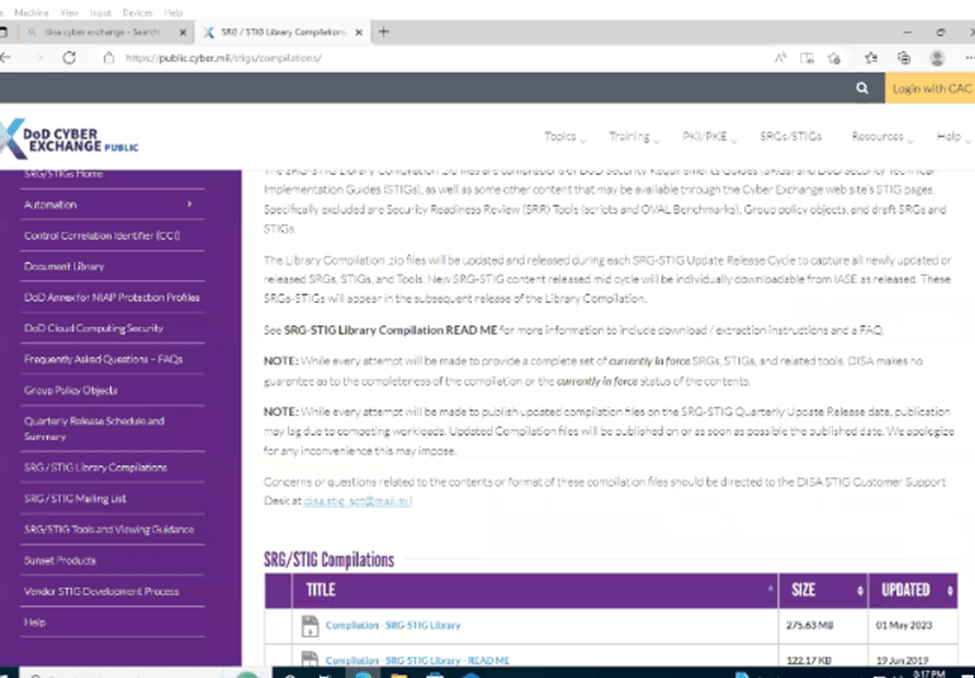This screenshot has width=975, height=678.
Task: Open Group Policy Objects in the sidebar
Action: [71, 390]
